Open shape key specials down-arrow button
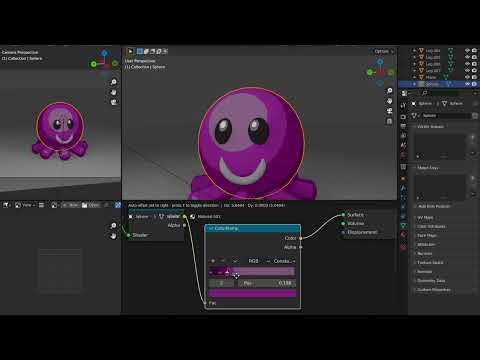 coord(473,194)
